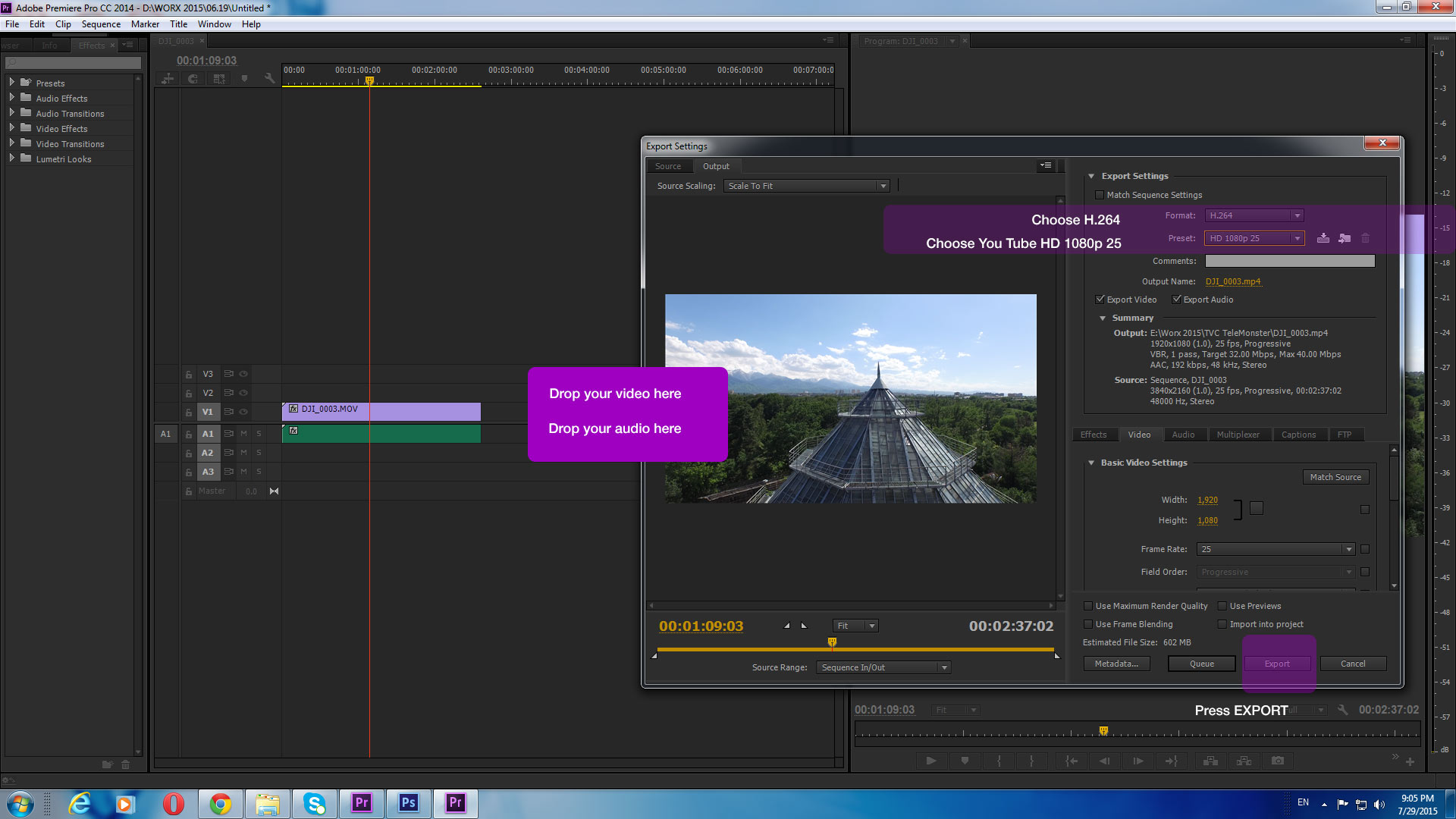
Task: Click the Match Source button
Action: click(1335, 477)
